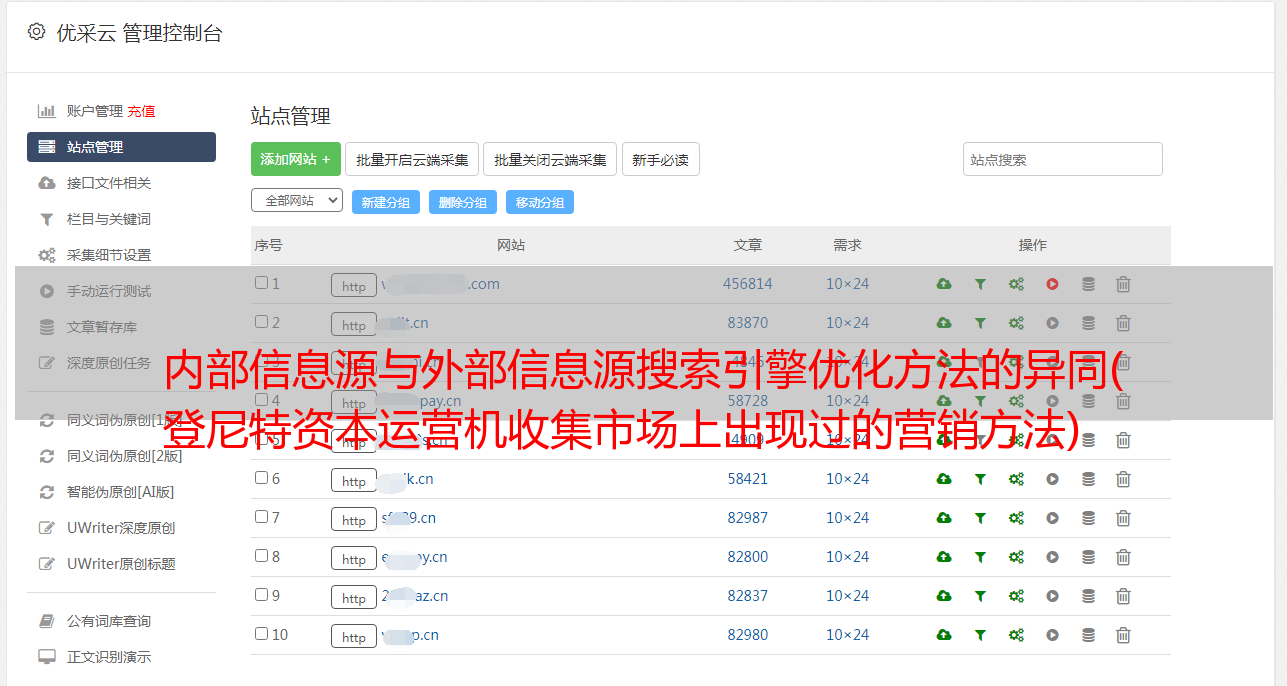This screenshot has width=1287, height=686.
Task: Click the http button in row 6
Action: [x=354, y=481]
